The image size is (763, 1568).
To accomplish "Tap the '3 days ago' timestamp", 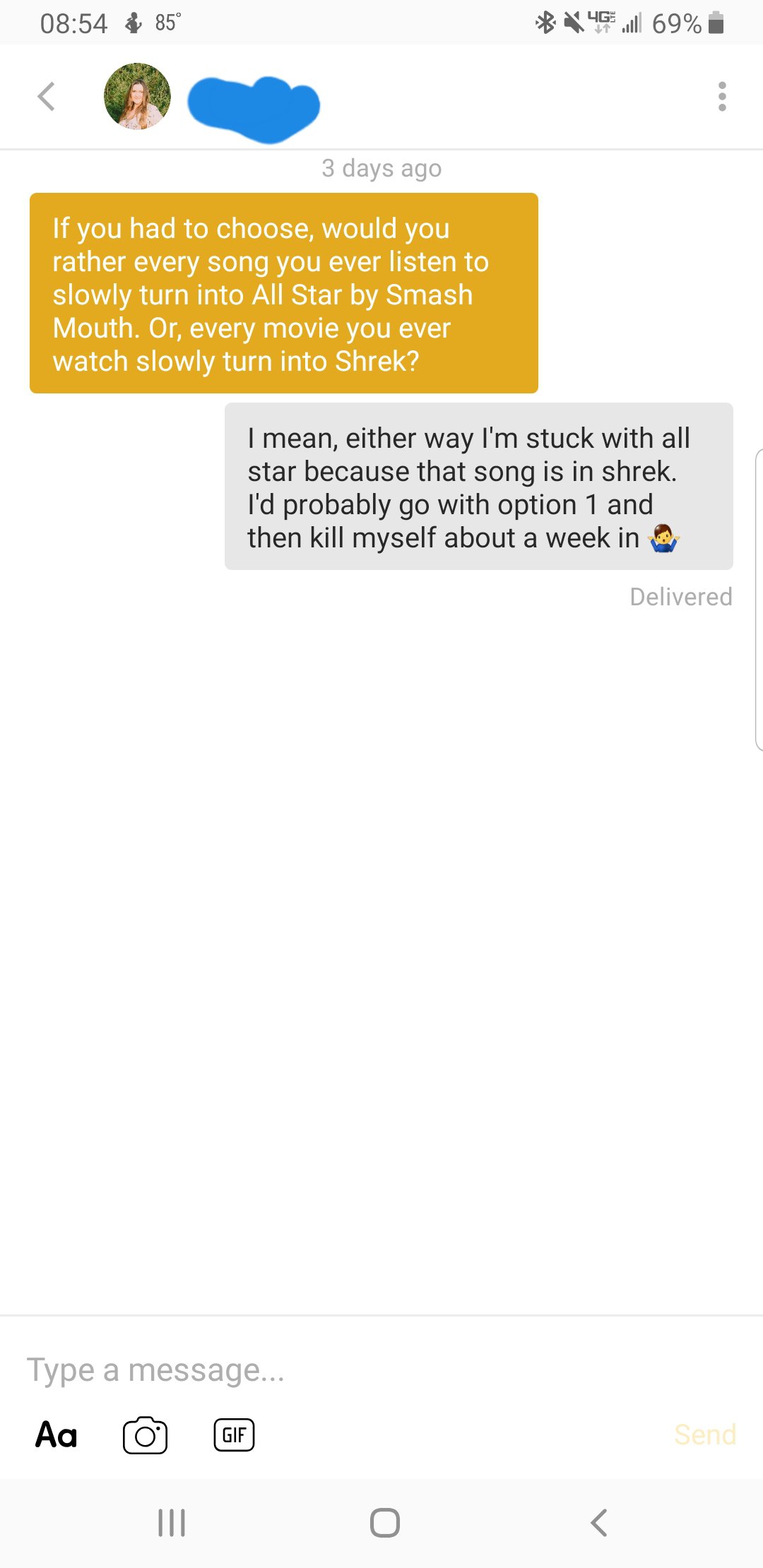I will [x=381, y=169].
